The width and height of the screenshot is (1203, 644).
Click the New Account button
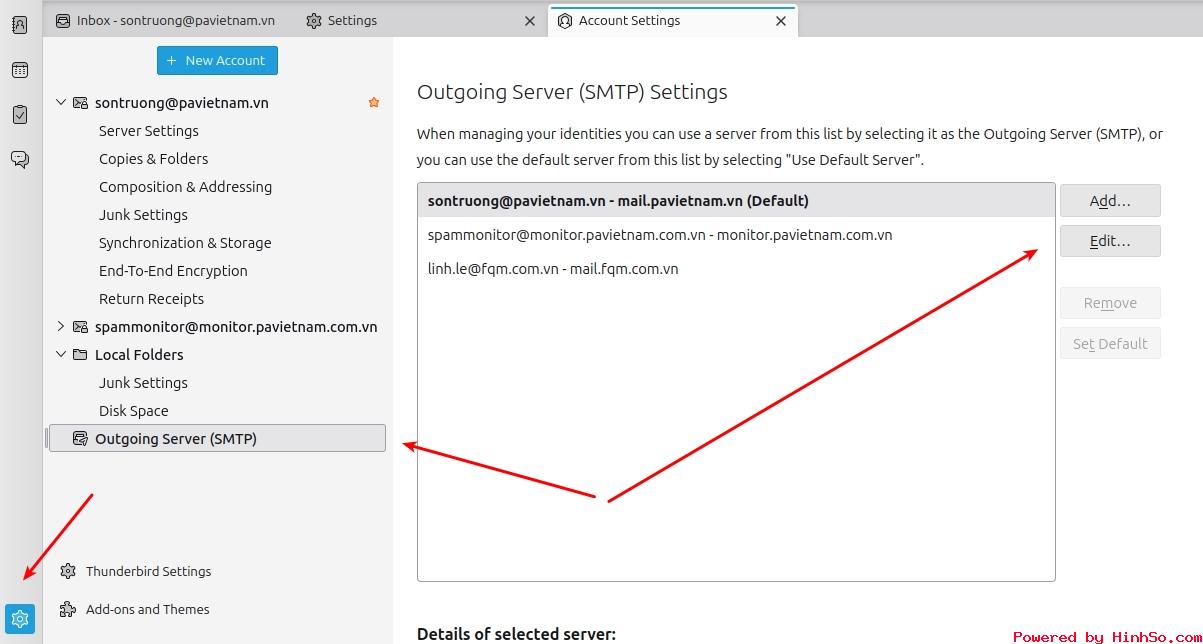tap(217, 60)
